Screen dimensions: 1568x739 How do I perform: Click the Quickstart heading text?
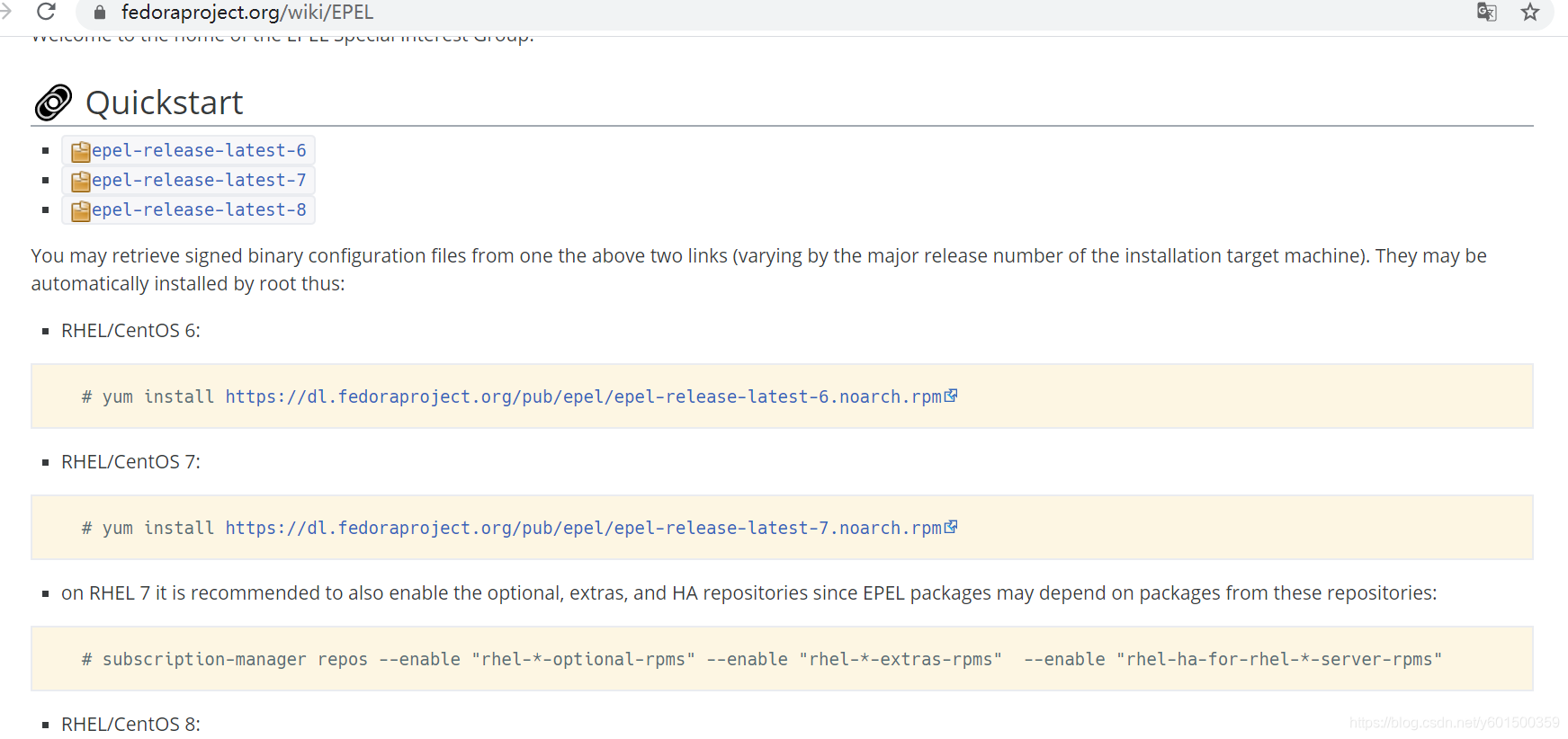pos(165,103)
